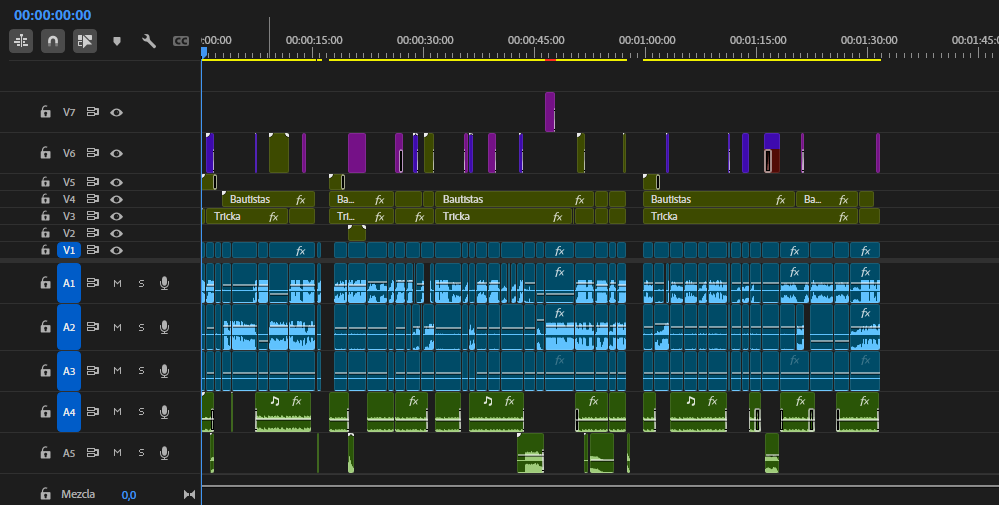The image size is (999, 505).
Task: Lock track V6
Action: [x=45, y=153]
